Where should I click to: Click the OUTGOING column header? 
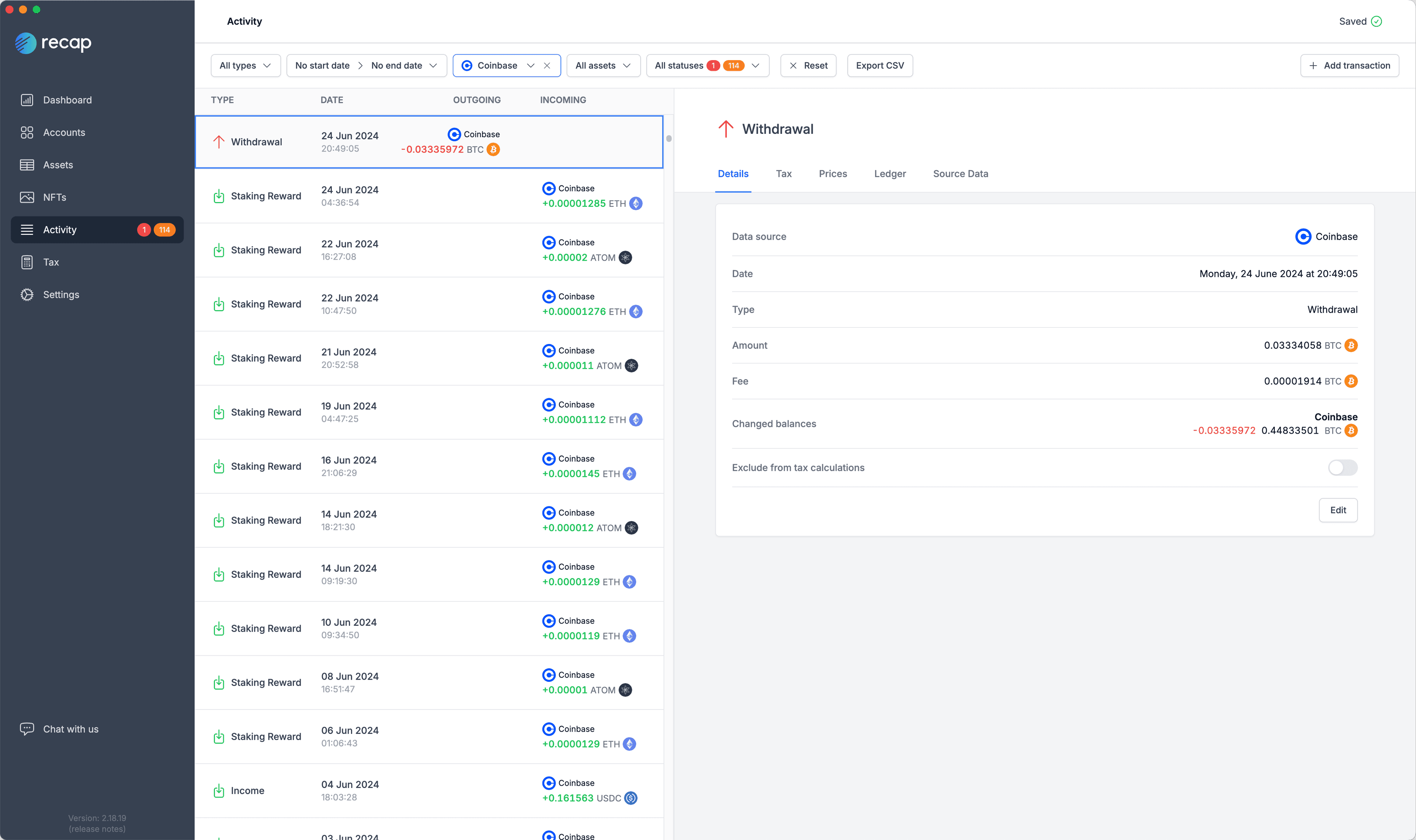click(x=476, y=100)
